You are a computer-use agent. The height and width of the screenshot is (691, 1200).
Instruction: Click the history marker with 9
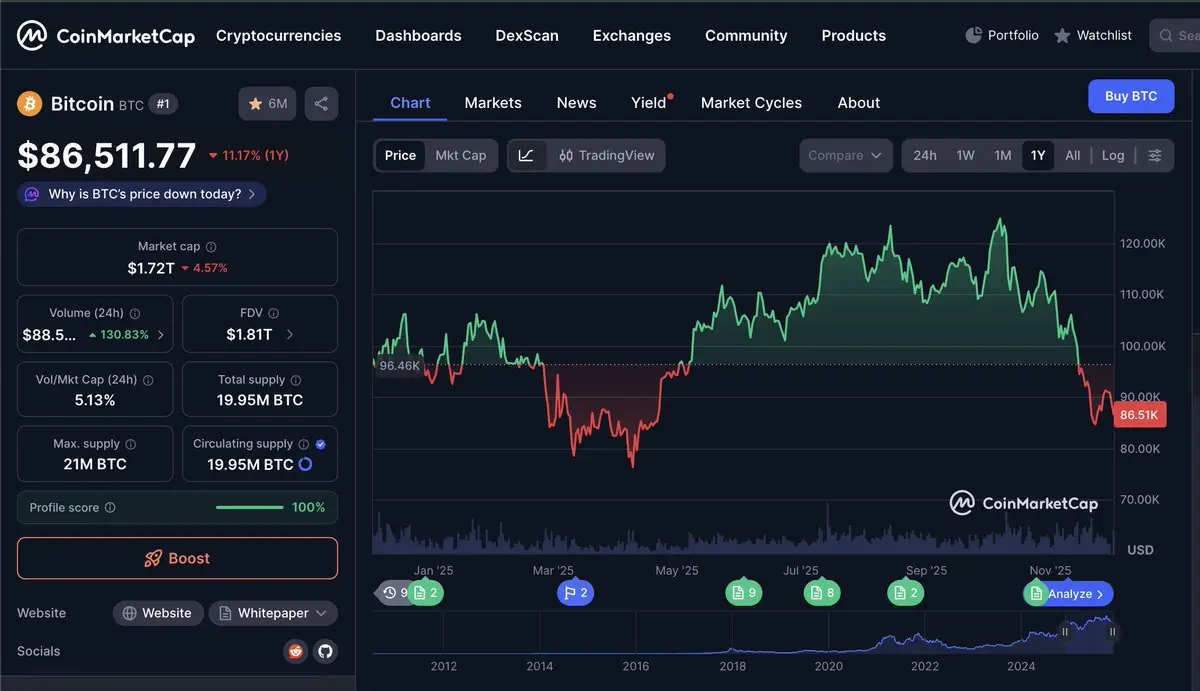pos(394,593)
